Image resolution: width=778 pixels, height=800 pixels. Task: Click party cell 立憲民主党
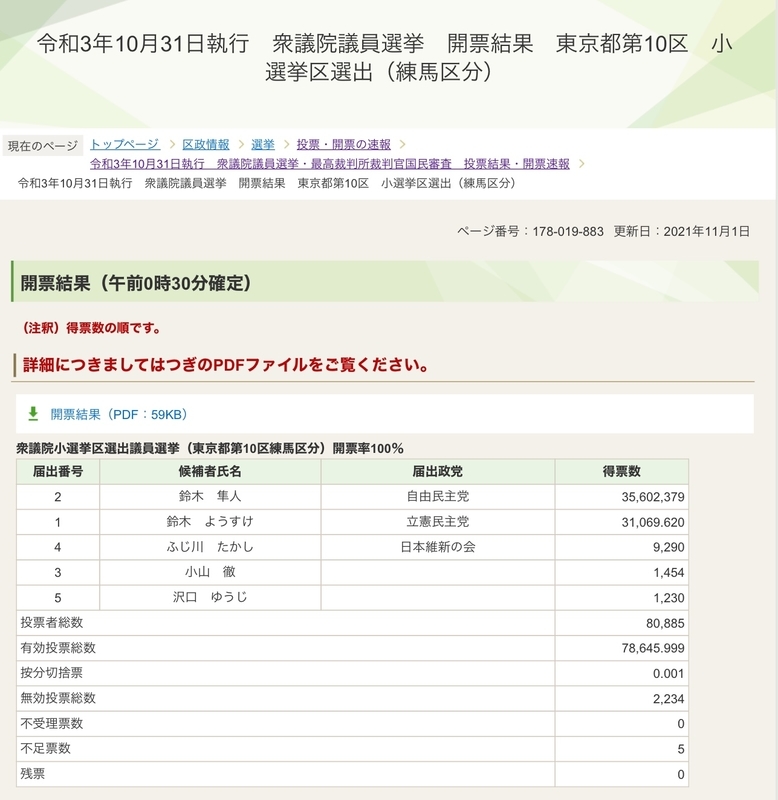[437, 521]
